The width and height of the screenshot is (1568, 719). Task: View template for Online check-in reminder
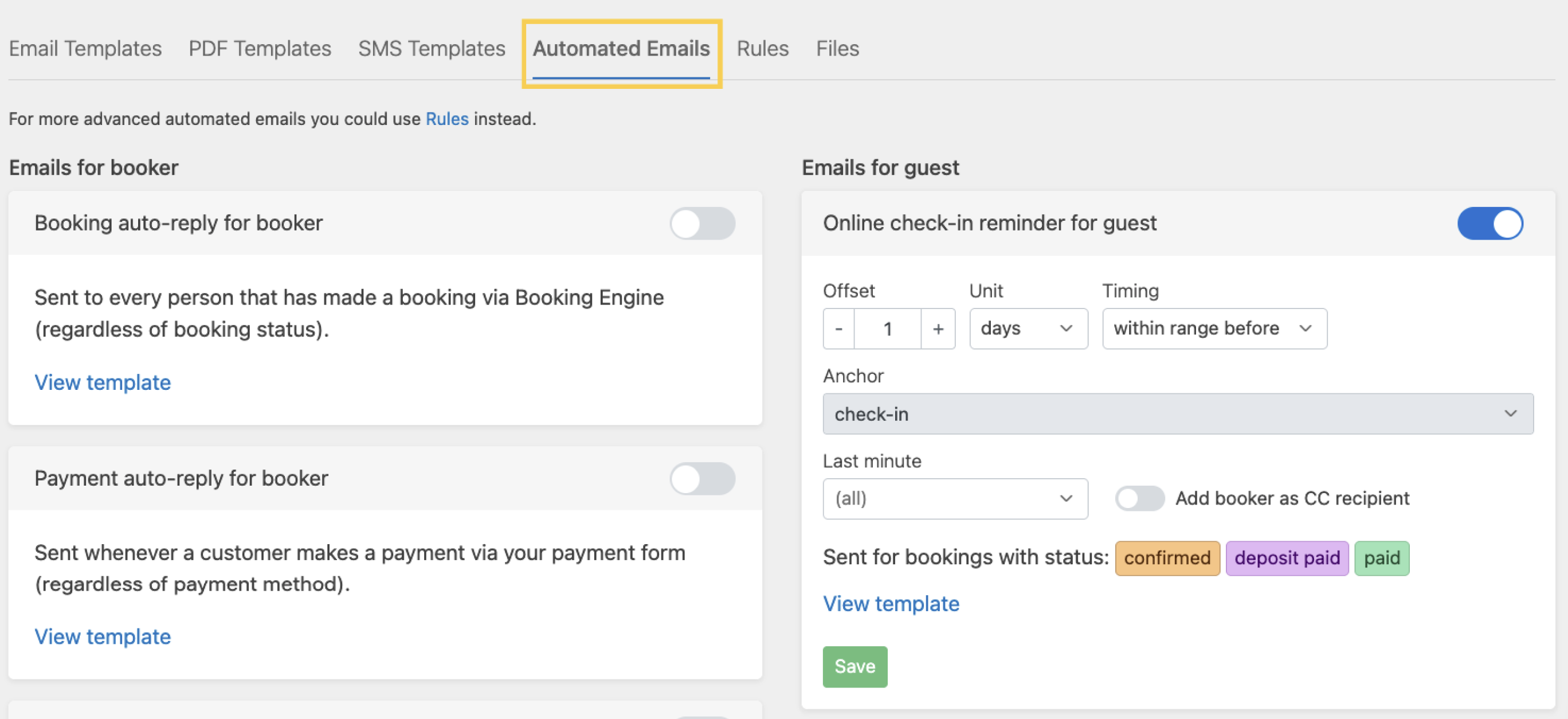click(891, 603)
